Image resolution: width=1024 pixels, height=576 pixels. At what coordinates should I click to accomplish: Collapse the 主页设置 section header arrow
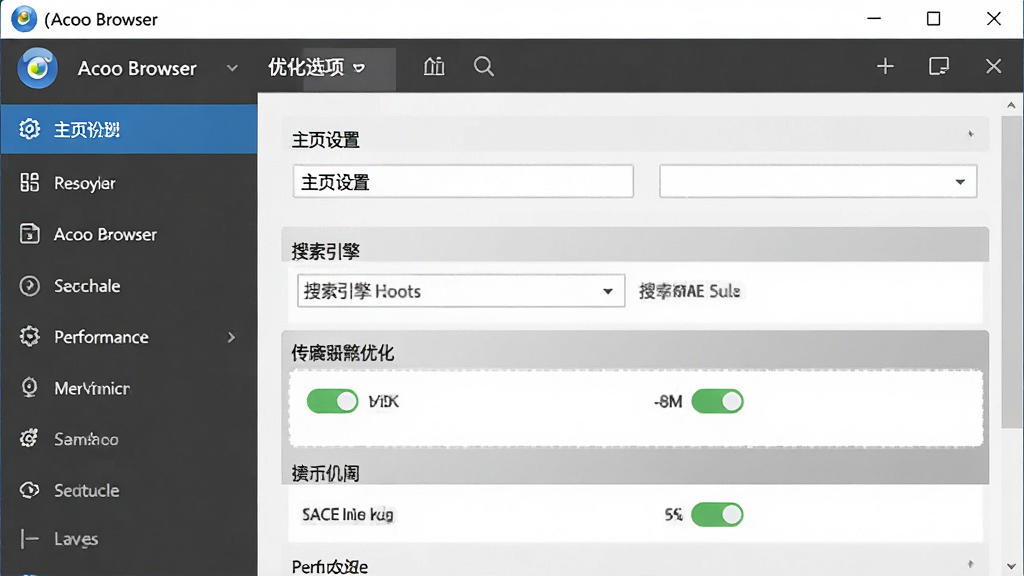tap(970, 134)
